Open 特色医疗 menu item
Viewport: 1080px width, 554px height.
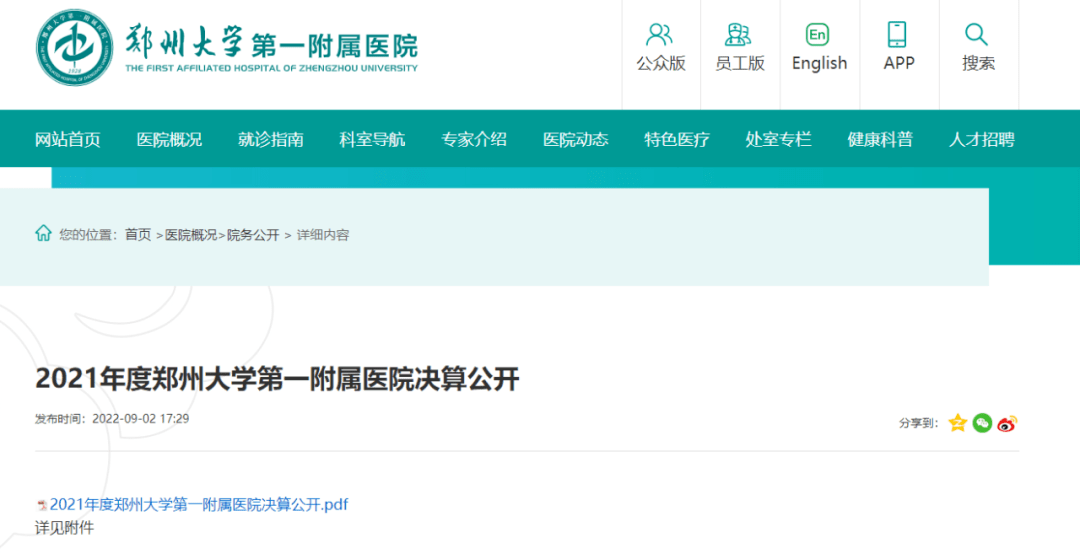click(677, 140)
